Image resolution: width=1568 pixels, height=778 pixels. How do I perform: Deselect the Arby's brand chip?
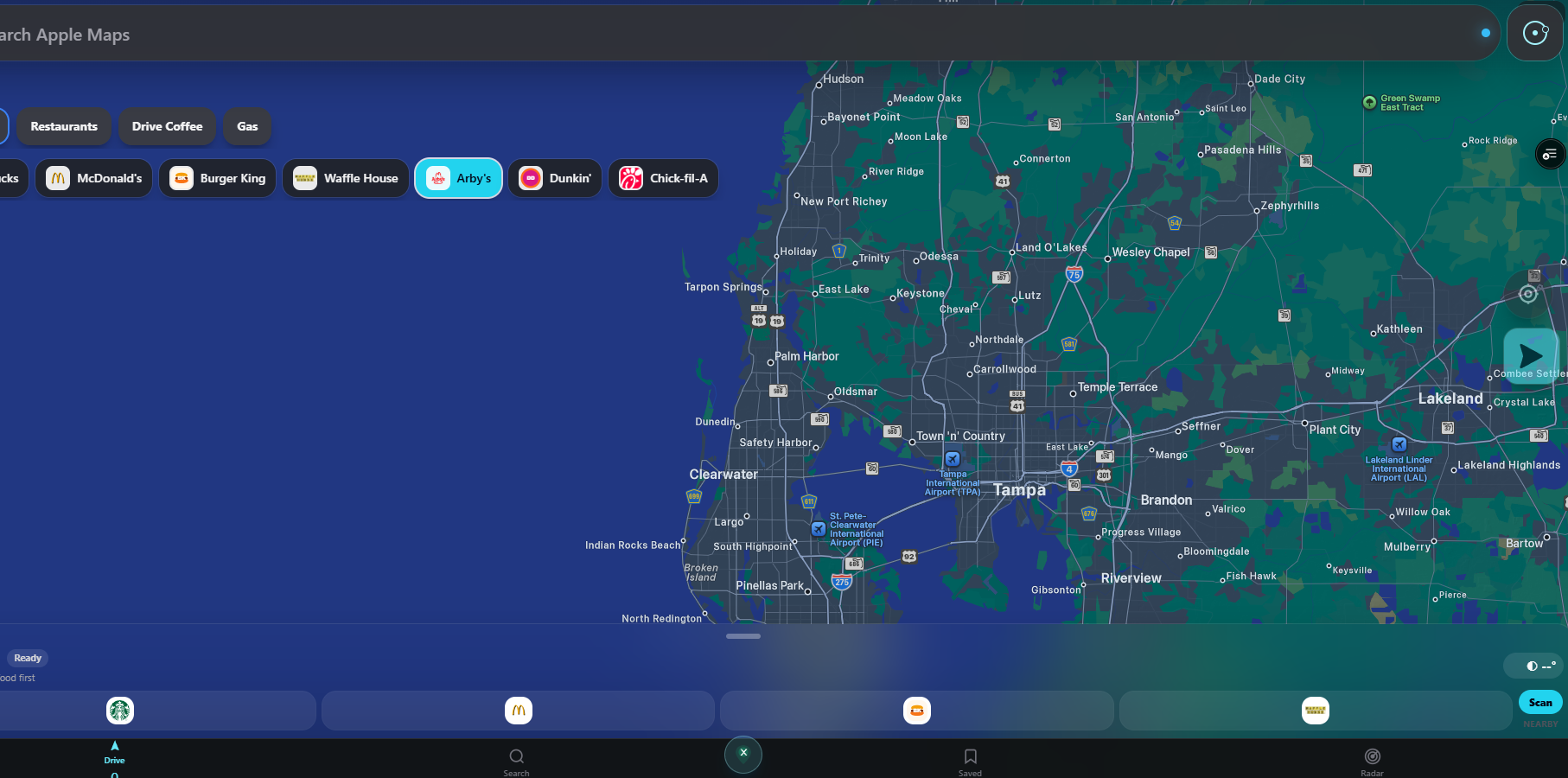coord(459,178)
